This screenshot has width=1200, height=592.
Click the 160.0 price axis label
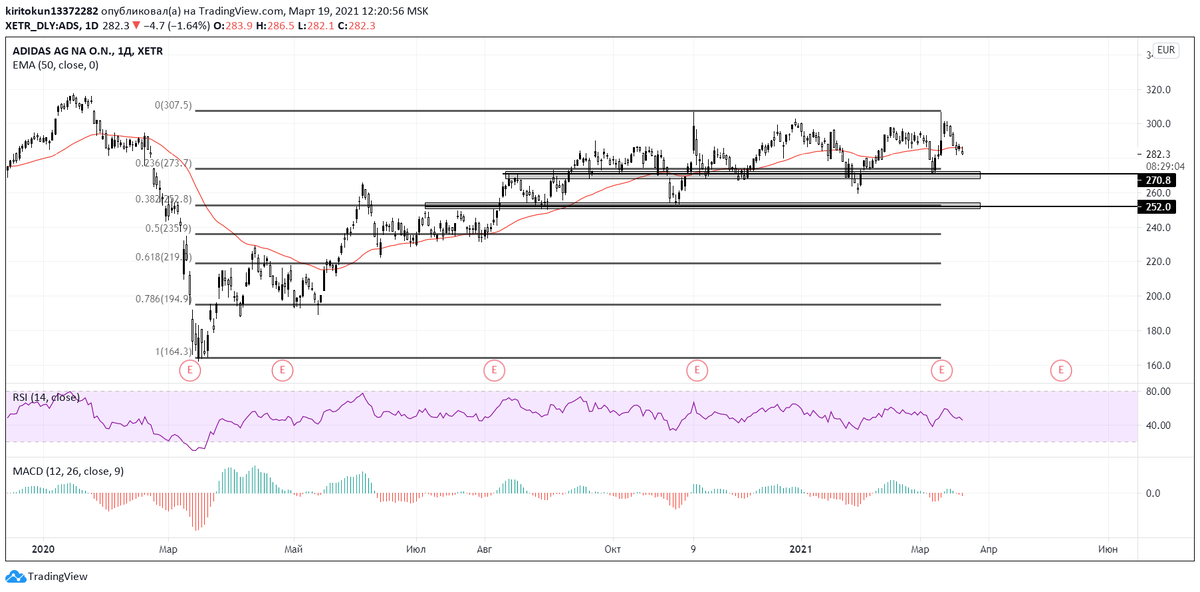(1159, 365)
